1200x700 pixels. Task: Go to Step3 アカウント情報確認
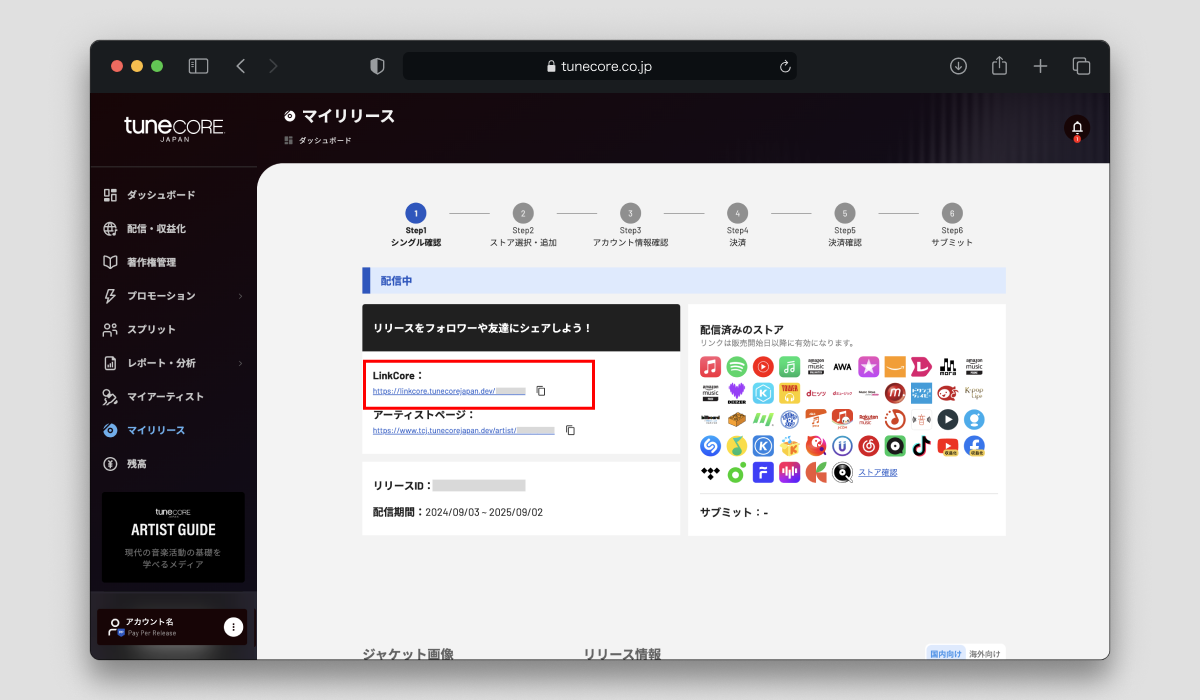tap(630, 224)
